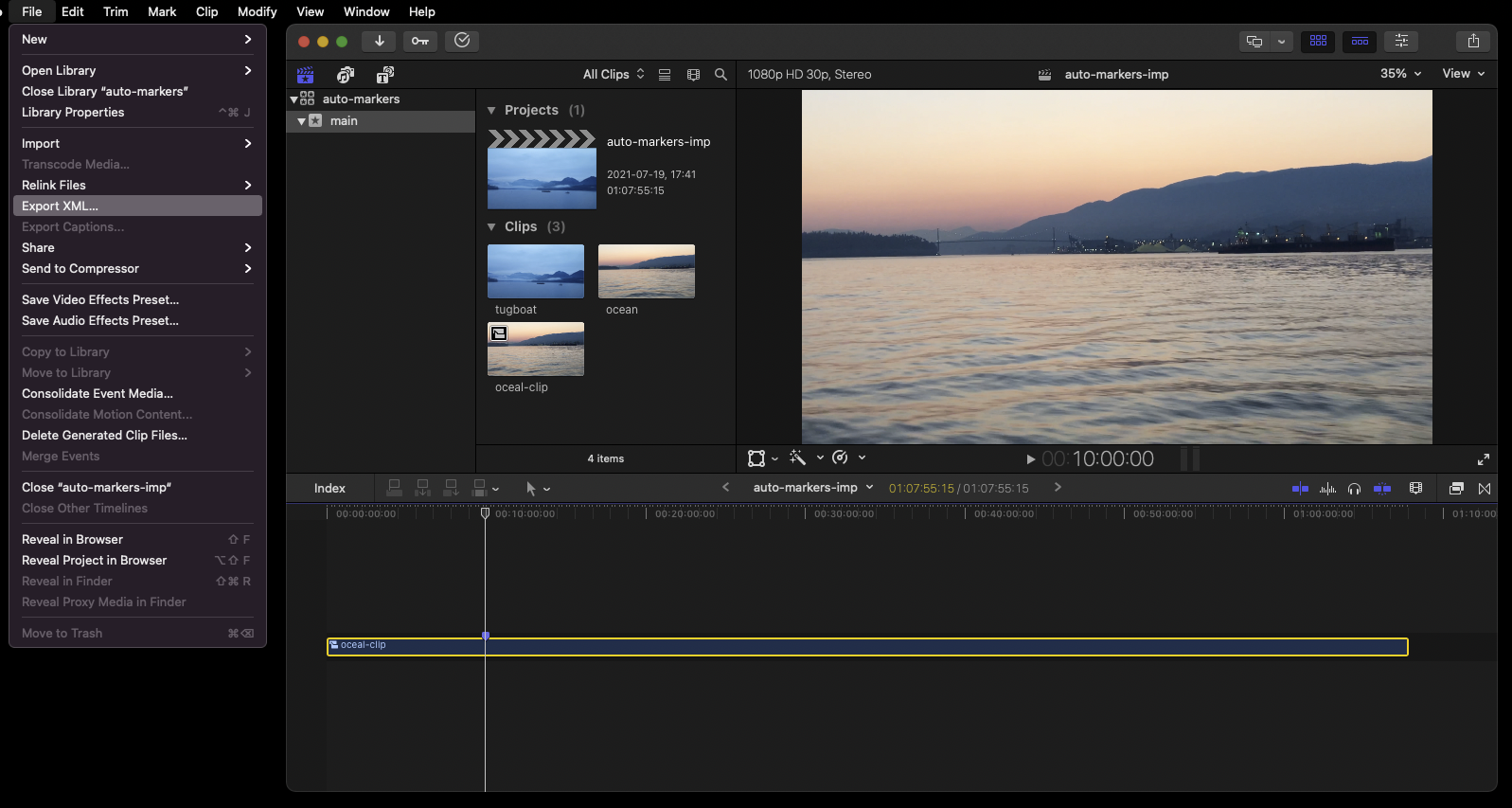Toggle the Browser panel visibility

coord(1318,41)
